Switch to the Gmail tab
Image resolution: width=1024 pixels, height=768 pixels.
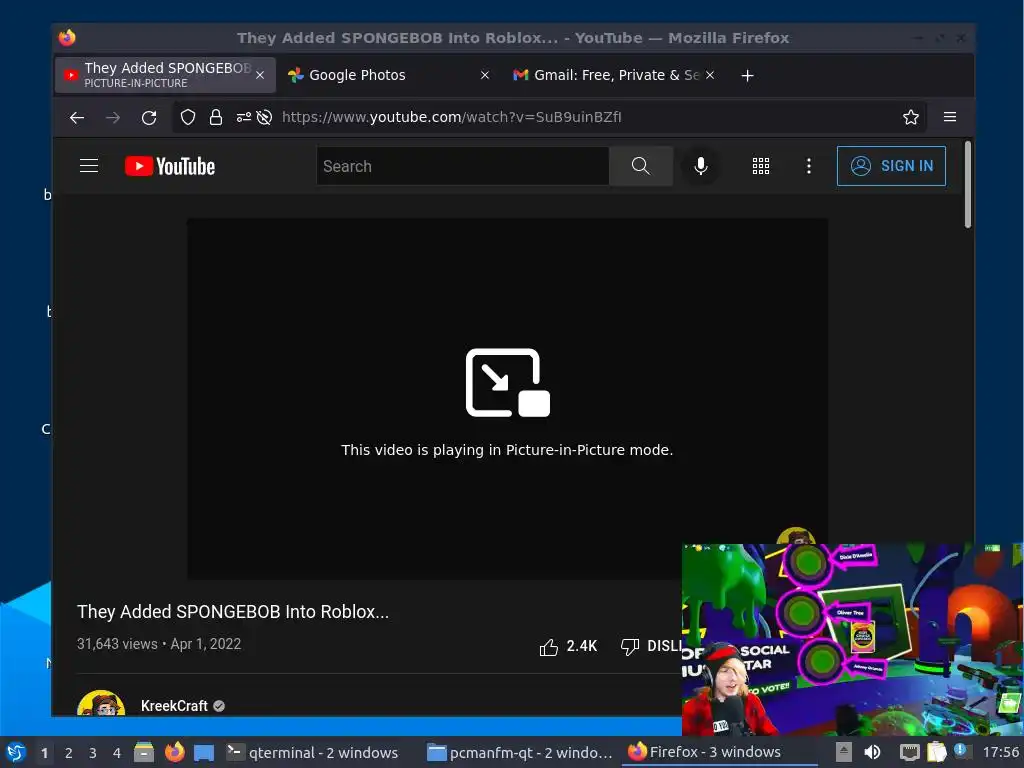point(615,75)
